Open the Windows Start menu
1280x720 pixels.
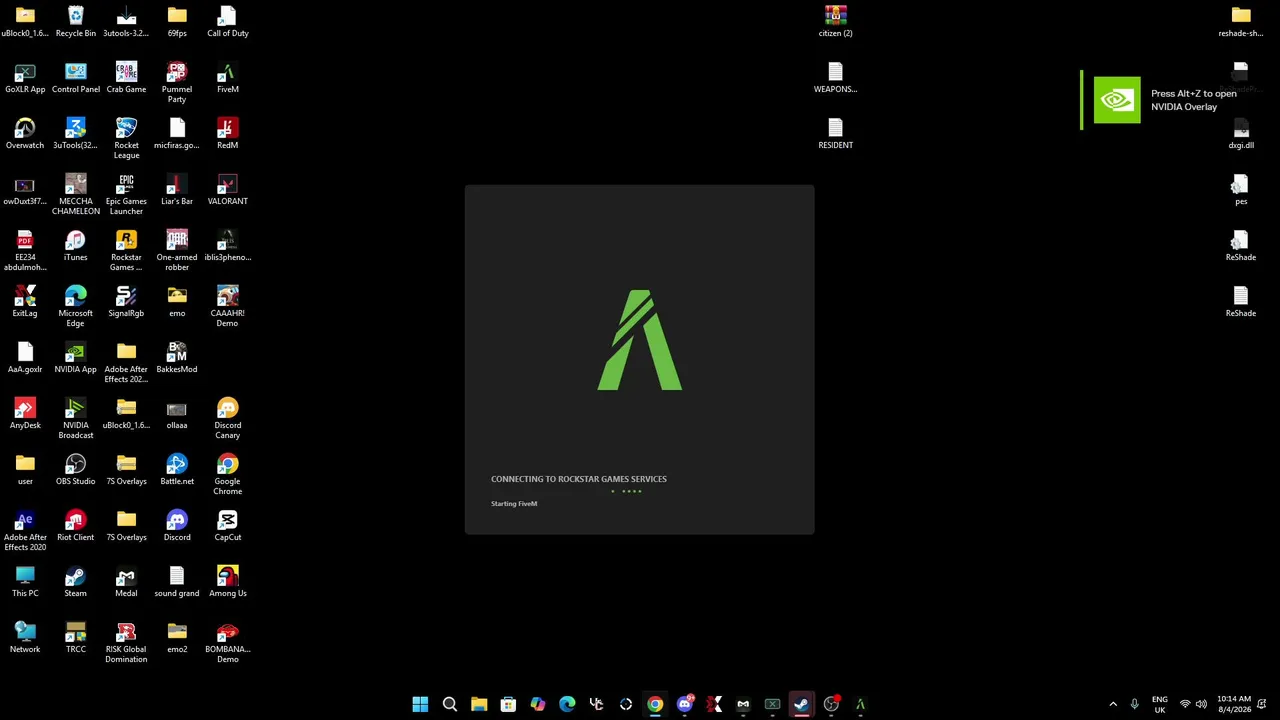pyautogui.click(x=420, y=704)
